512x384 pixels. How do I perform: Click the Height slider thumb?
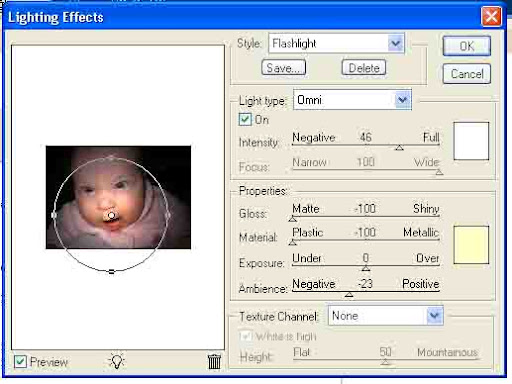coord(385,362)
